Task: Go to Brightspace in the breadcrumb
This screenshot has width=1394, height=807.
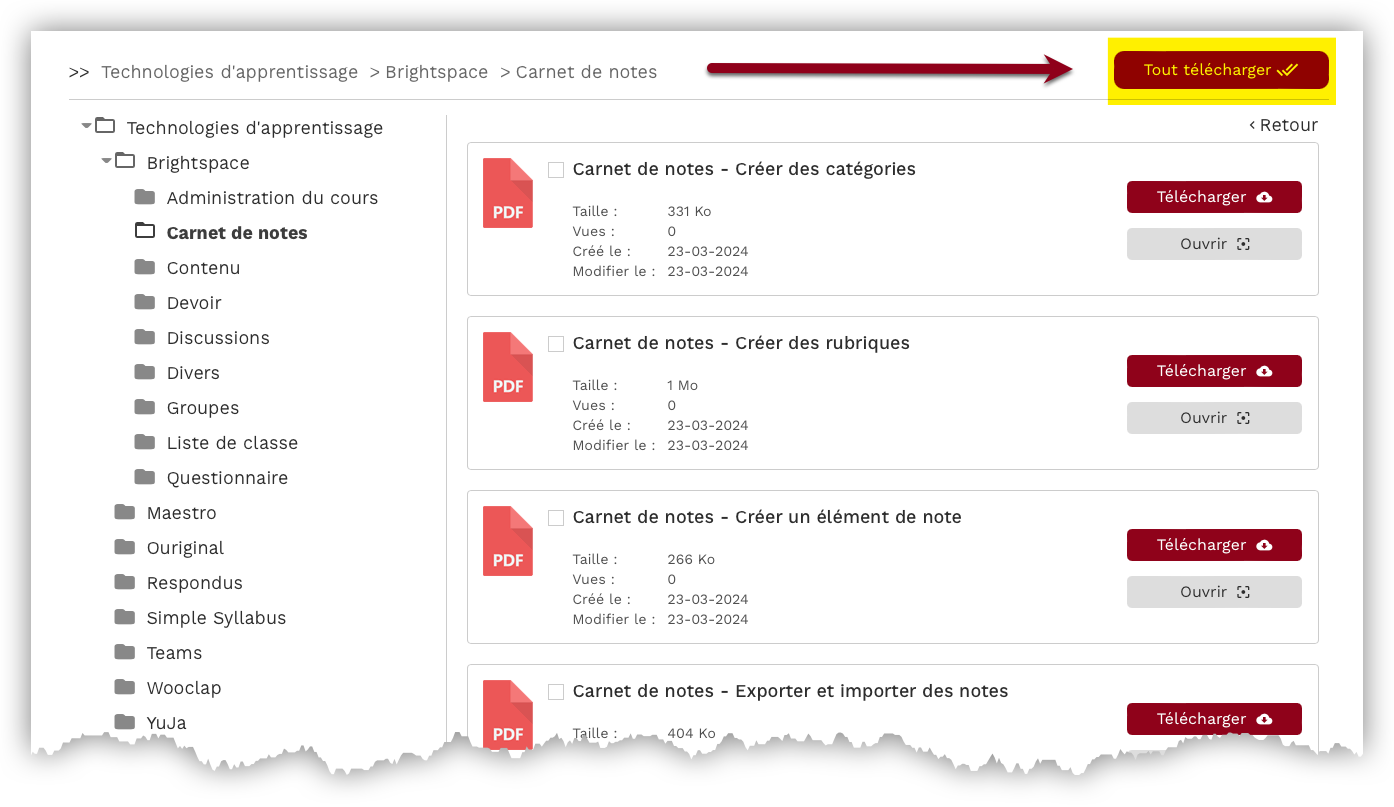Action: click(436, 72)
